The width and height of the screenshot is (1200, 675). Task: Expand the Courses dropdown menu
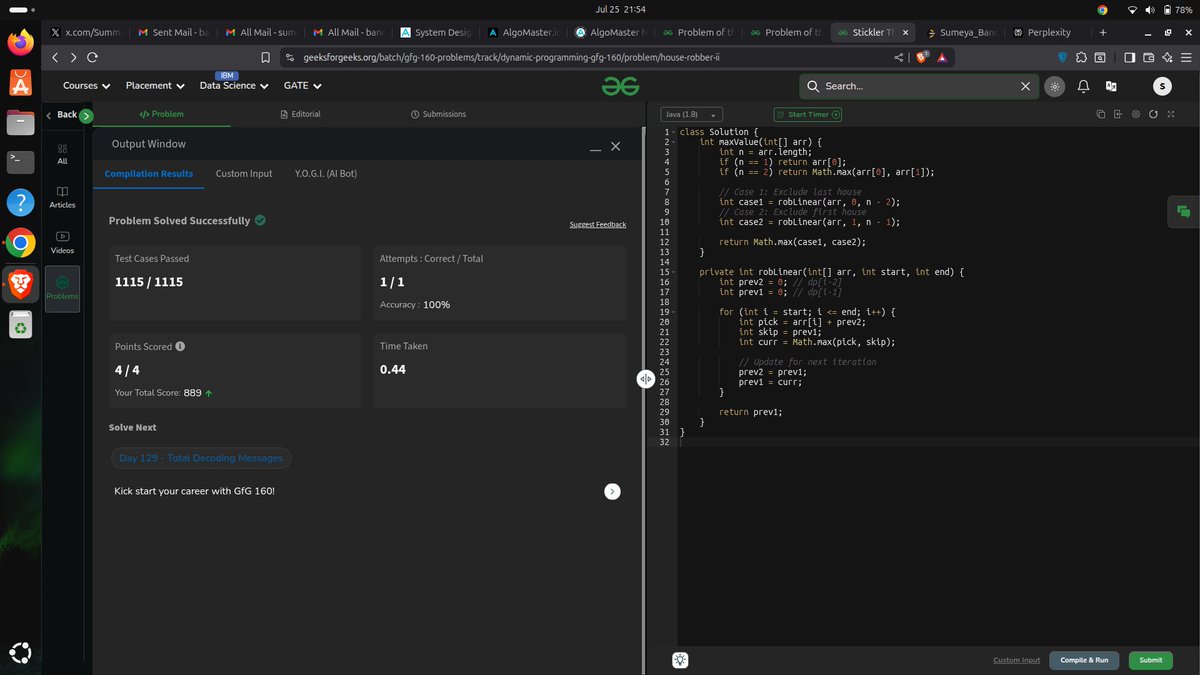[86, 86]
